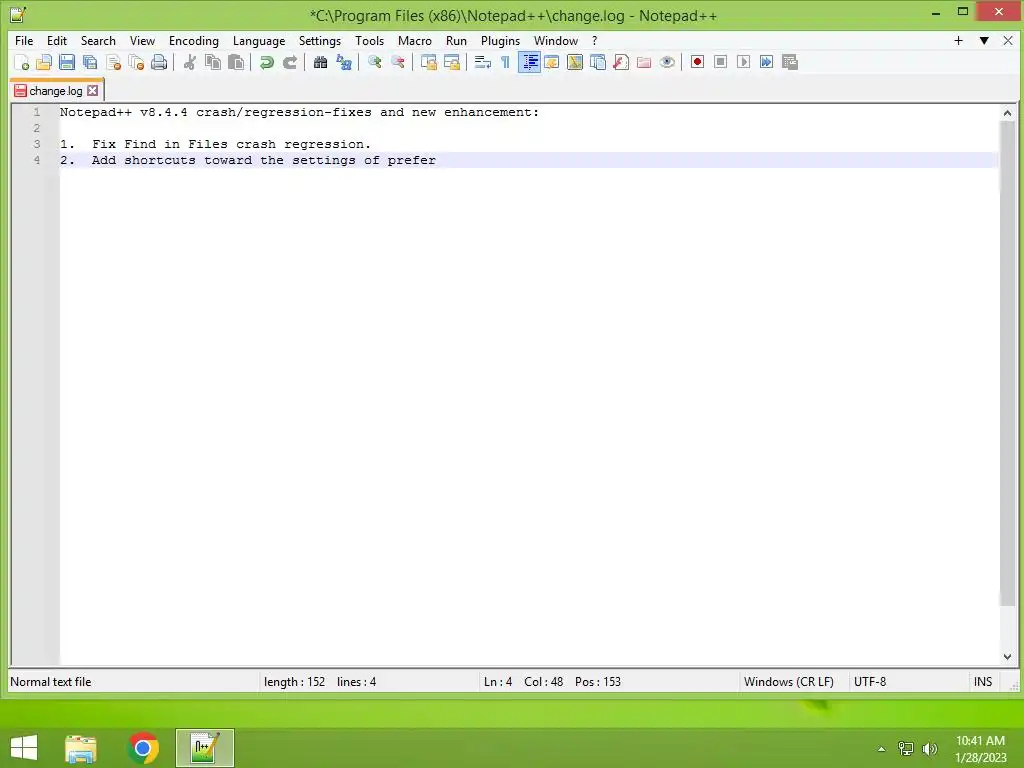Copy selection using the Copy icon

(x=213, y=62)
